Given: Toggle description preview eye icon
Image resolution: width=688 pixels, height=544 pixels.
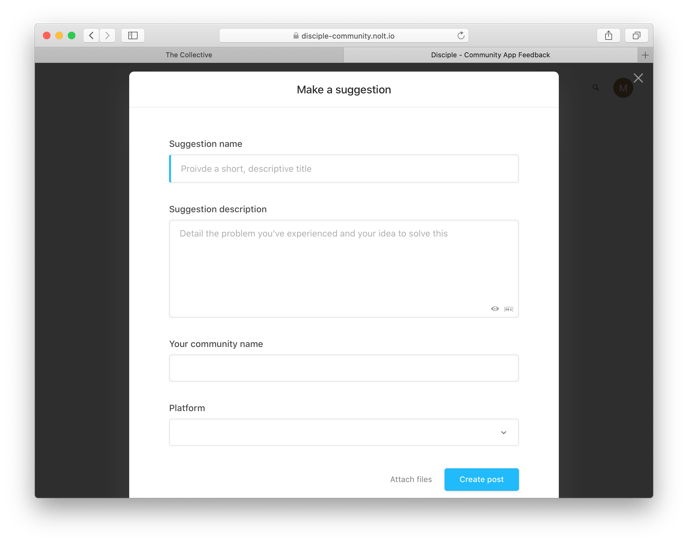Looking at the screenshot, I should (x=495, y=309).
